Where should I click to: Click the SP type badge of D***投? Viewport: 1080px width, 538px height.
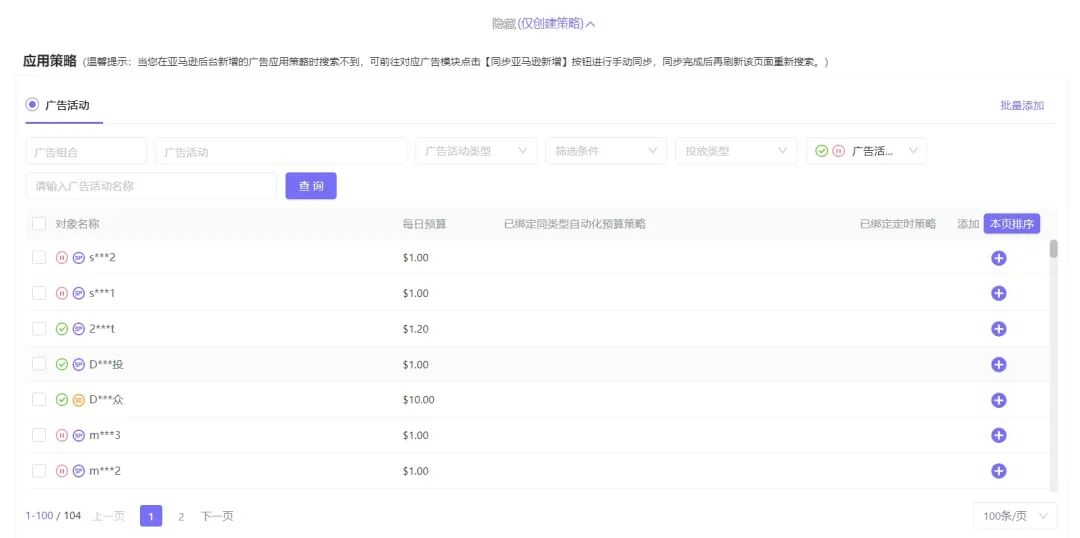79,364
